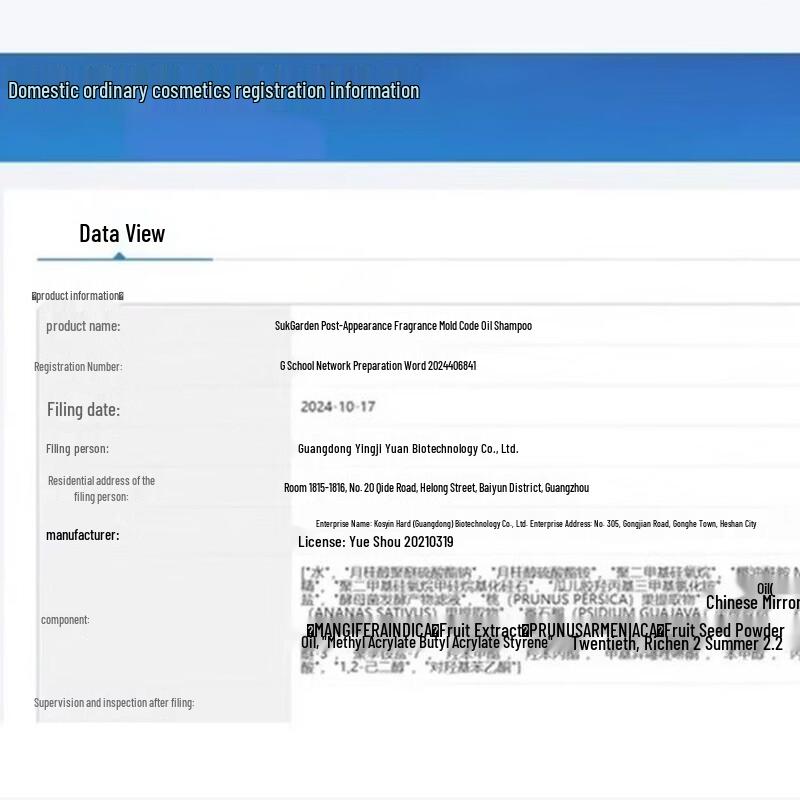Select registration number ending in 2024406841

[378, 366]
